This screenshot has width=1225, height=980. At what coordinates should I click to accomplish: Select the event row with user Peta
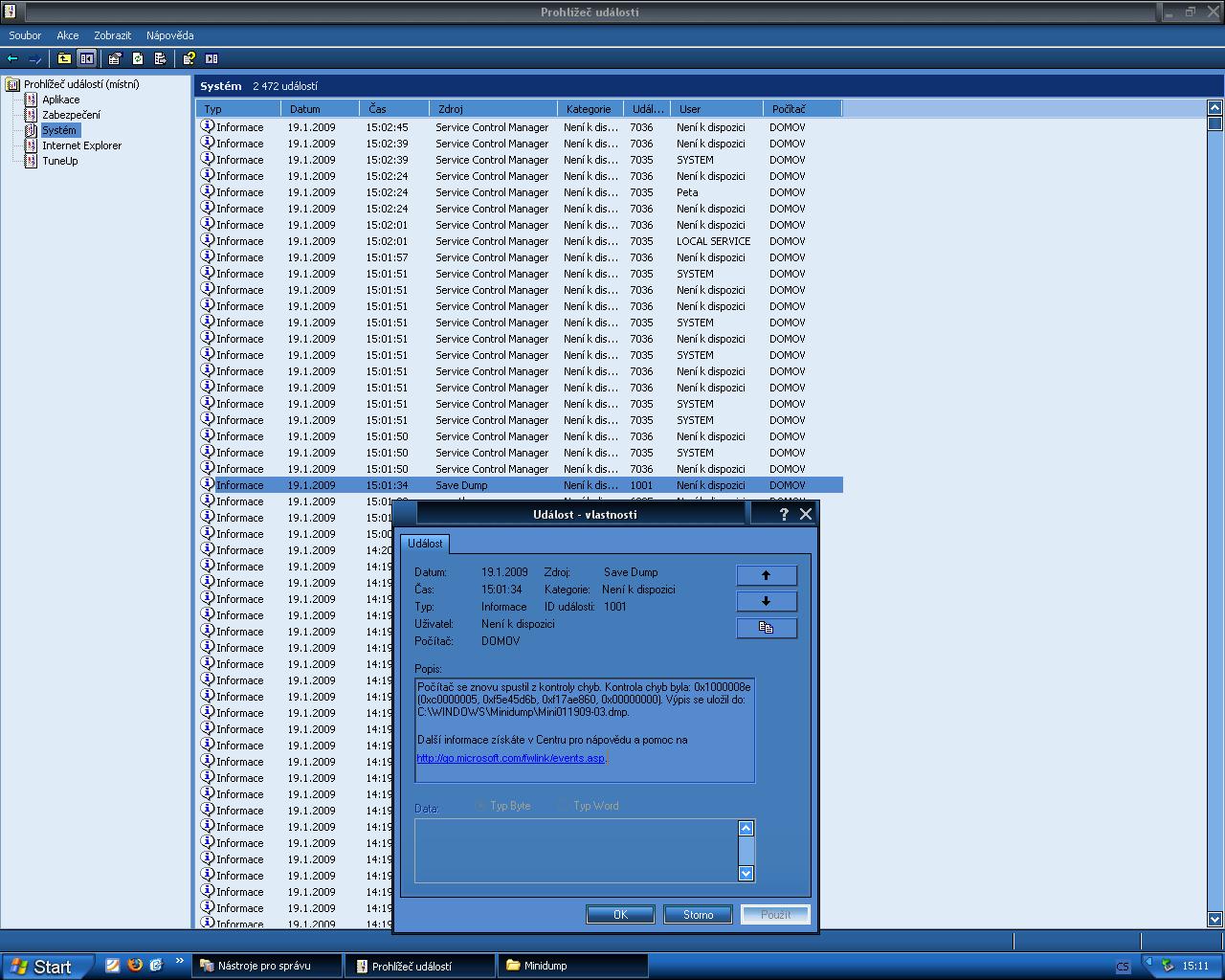[x=520, y=192]
